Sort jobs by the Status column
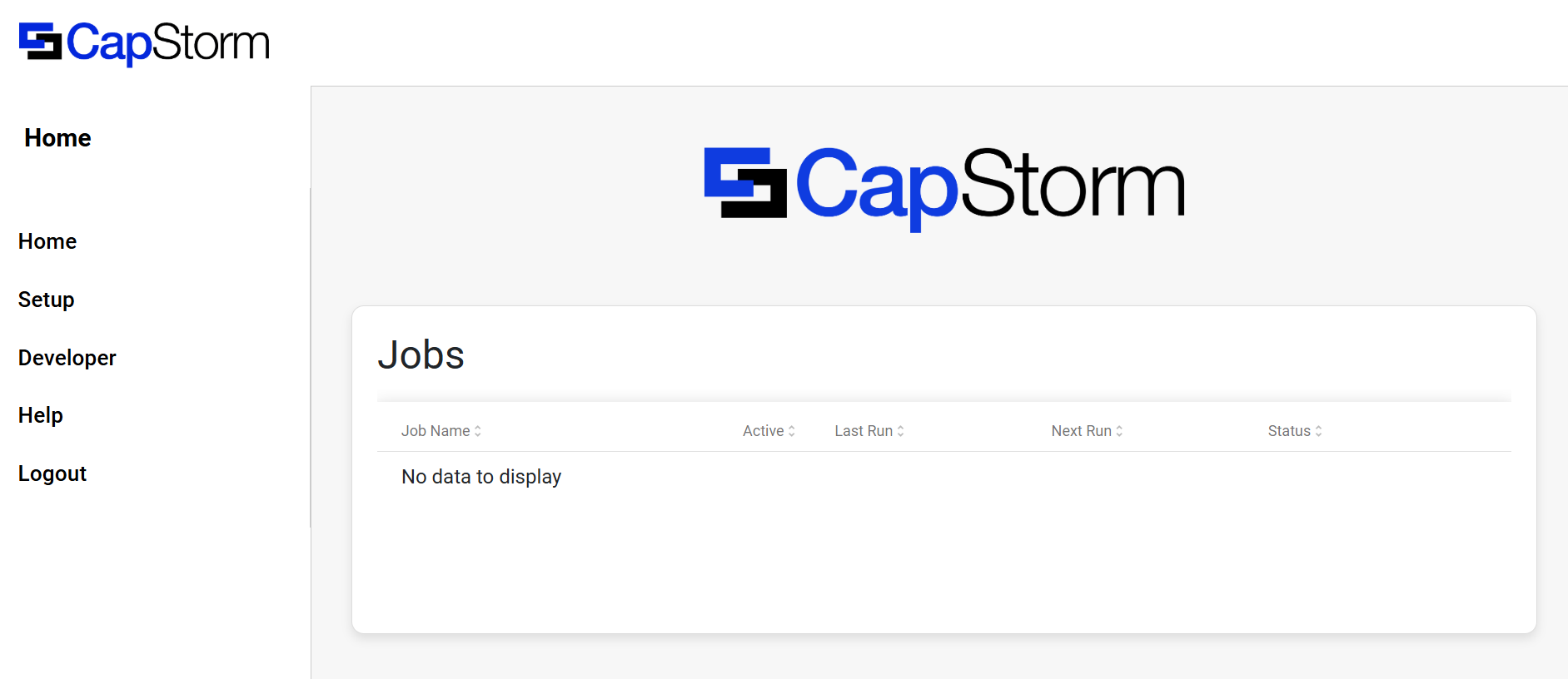Viewport: 1568px width, 679px height. tap(1289, 431)
